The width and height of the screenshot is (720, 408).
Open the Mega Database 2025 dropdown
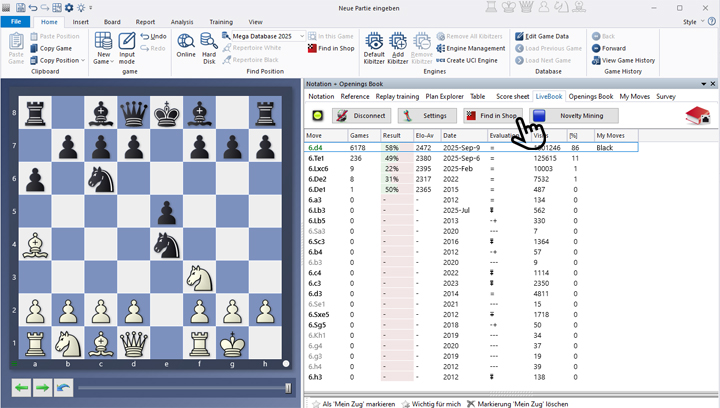pos(301,36)
